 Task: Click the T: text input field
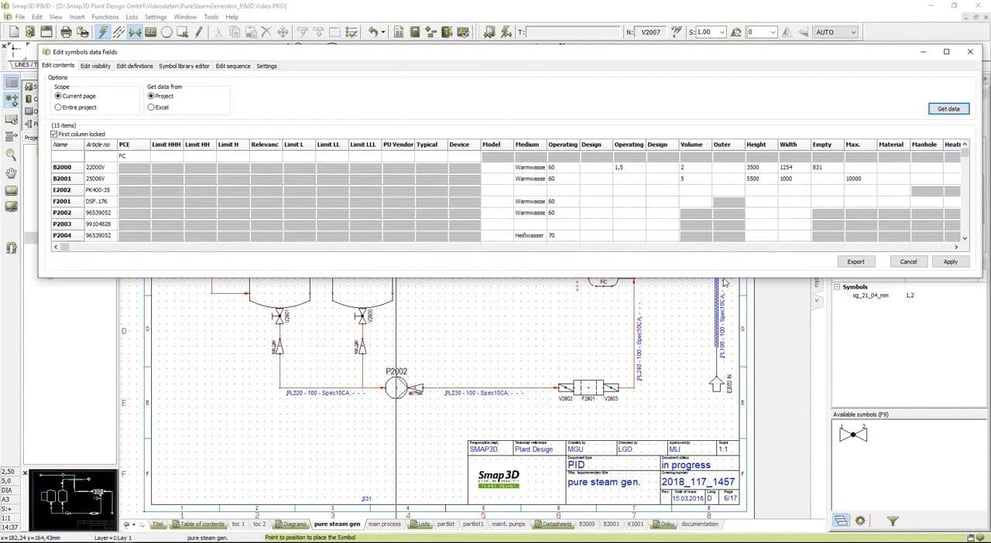[573, 32]
